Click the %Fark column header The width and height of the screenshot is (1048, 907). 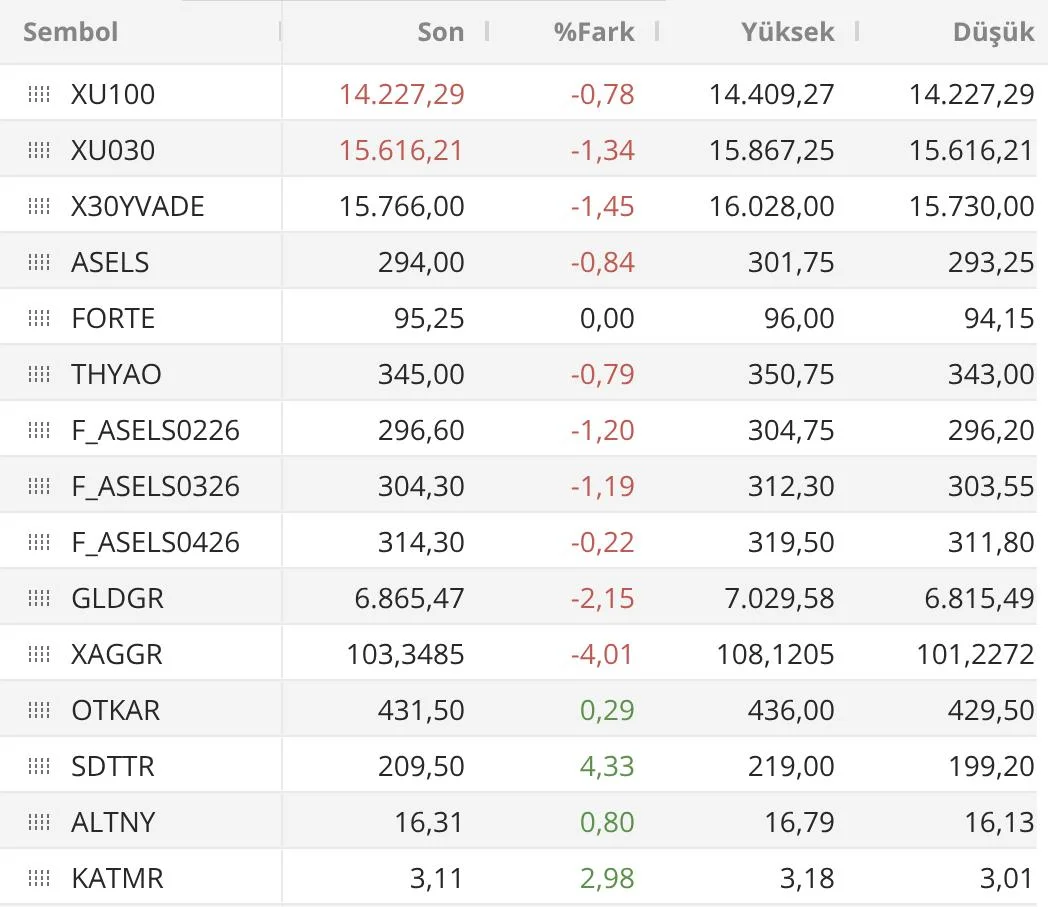point(594,32)
